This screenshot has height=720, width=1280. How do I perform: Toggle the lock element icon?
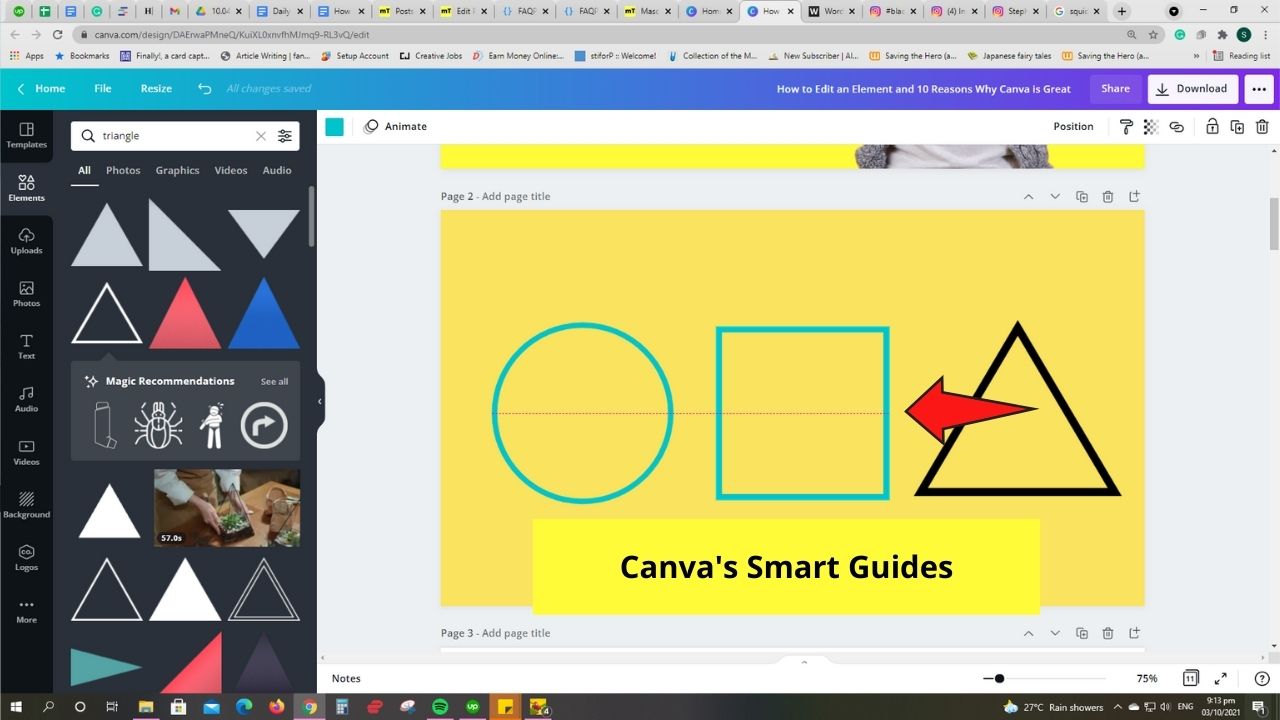[x=1212, y=127]
